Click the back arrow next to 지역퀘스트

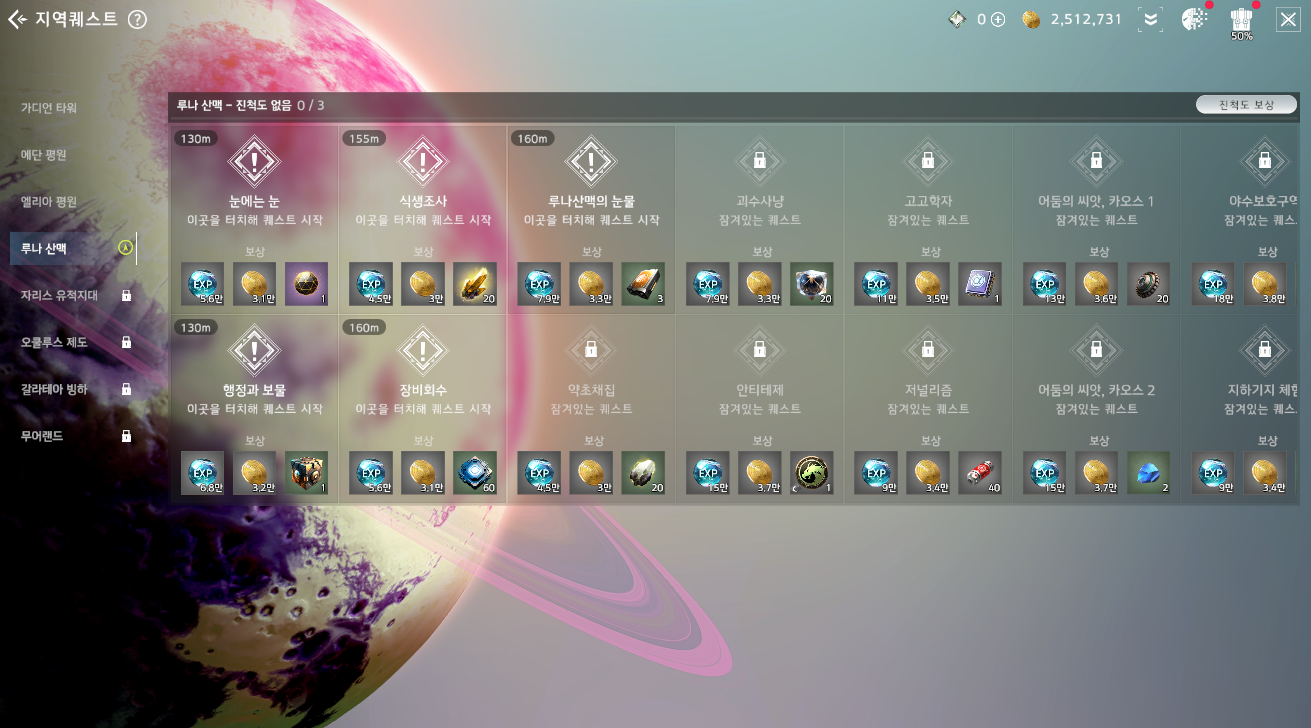[17, 19]
